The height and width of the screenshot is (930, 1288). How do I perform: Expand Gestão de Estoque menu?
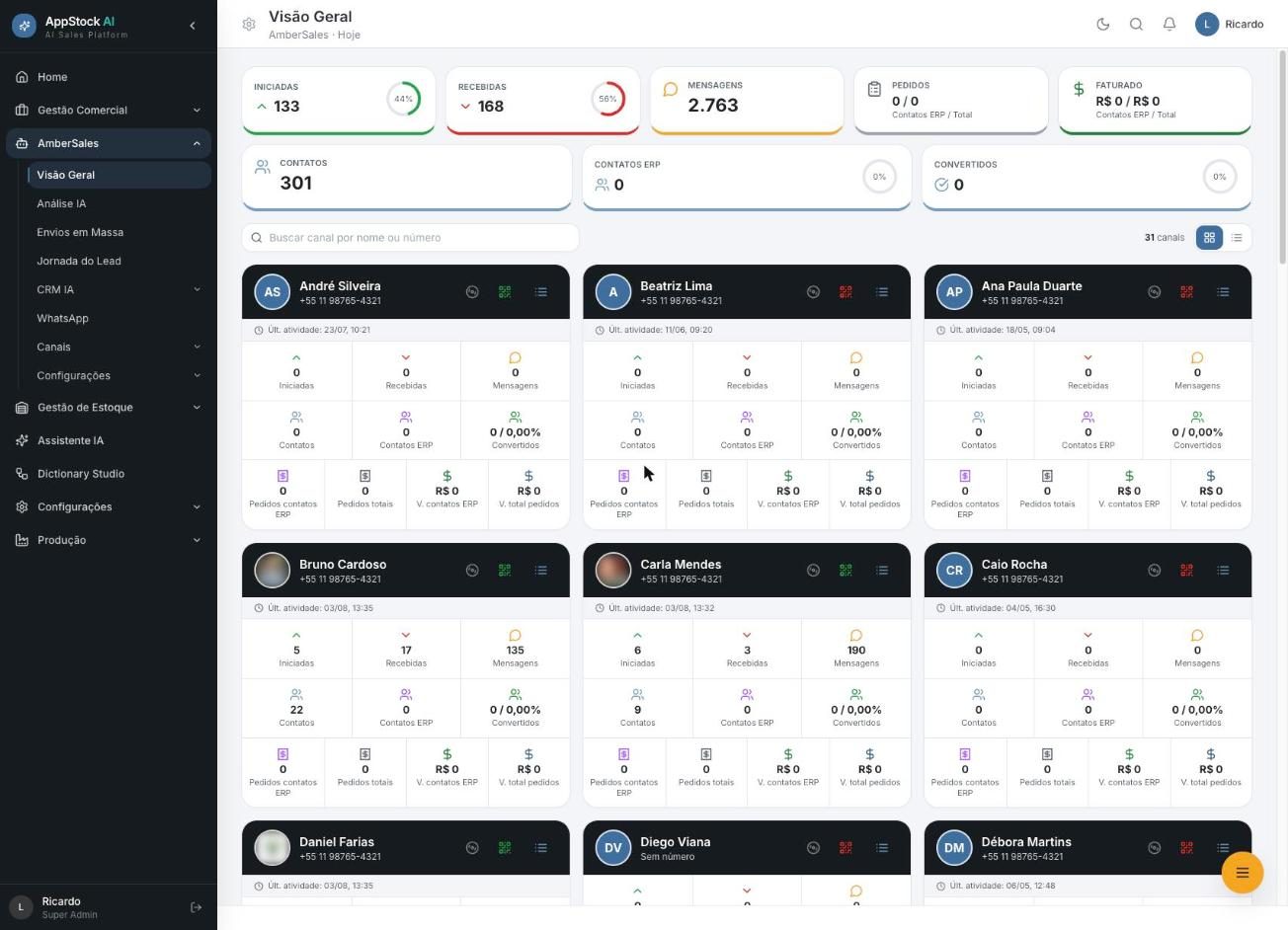(x=109, y=408)
